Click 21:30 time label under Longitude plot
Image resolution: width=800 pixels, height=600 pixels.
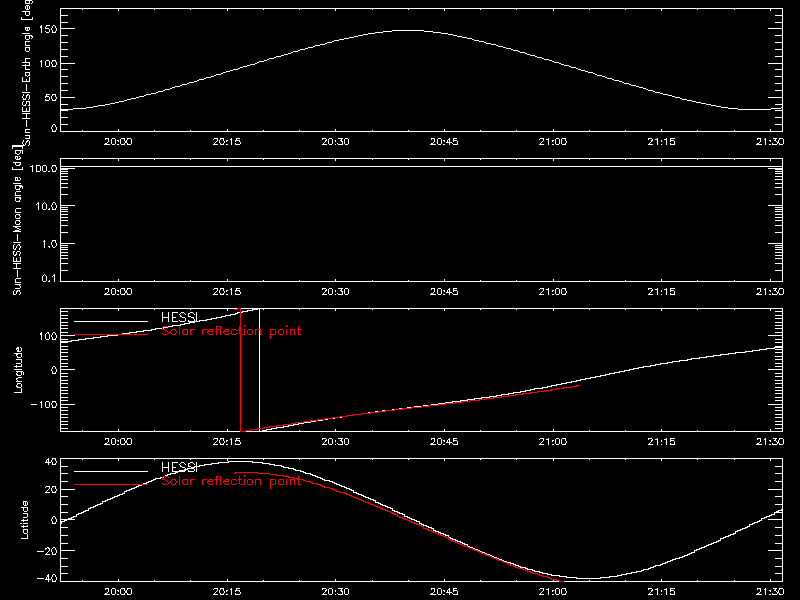point(770,441)
